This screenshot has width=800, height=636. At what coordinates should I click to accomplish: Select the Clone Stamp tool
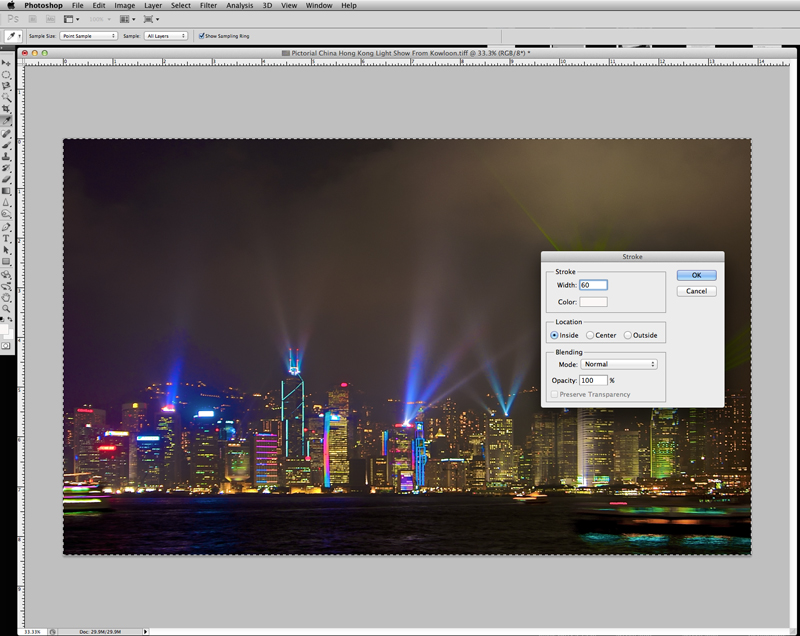pyautogui.click(x=6, y=156)
